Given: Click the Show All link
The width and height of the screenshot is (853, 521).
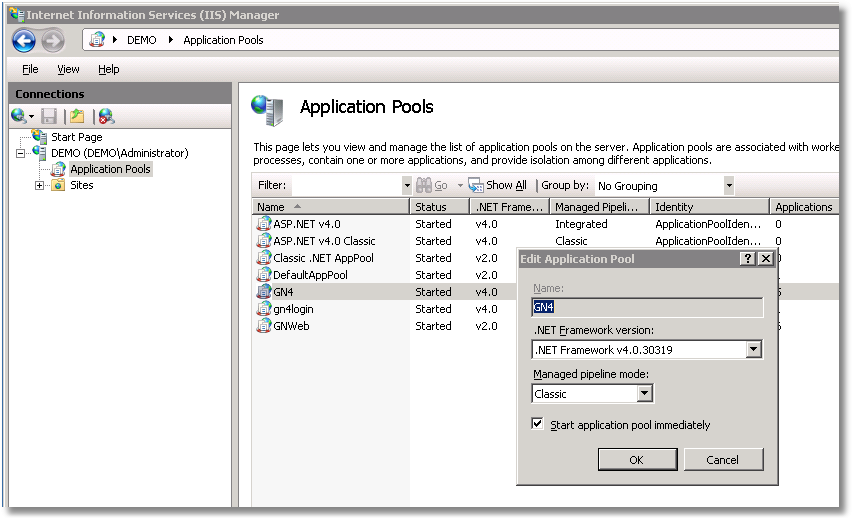Looking at the screenshot, I should click(x=506, y=185).
